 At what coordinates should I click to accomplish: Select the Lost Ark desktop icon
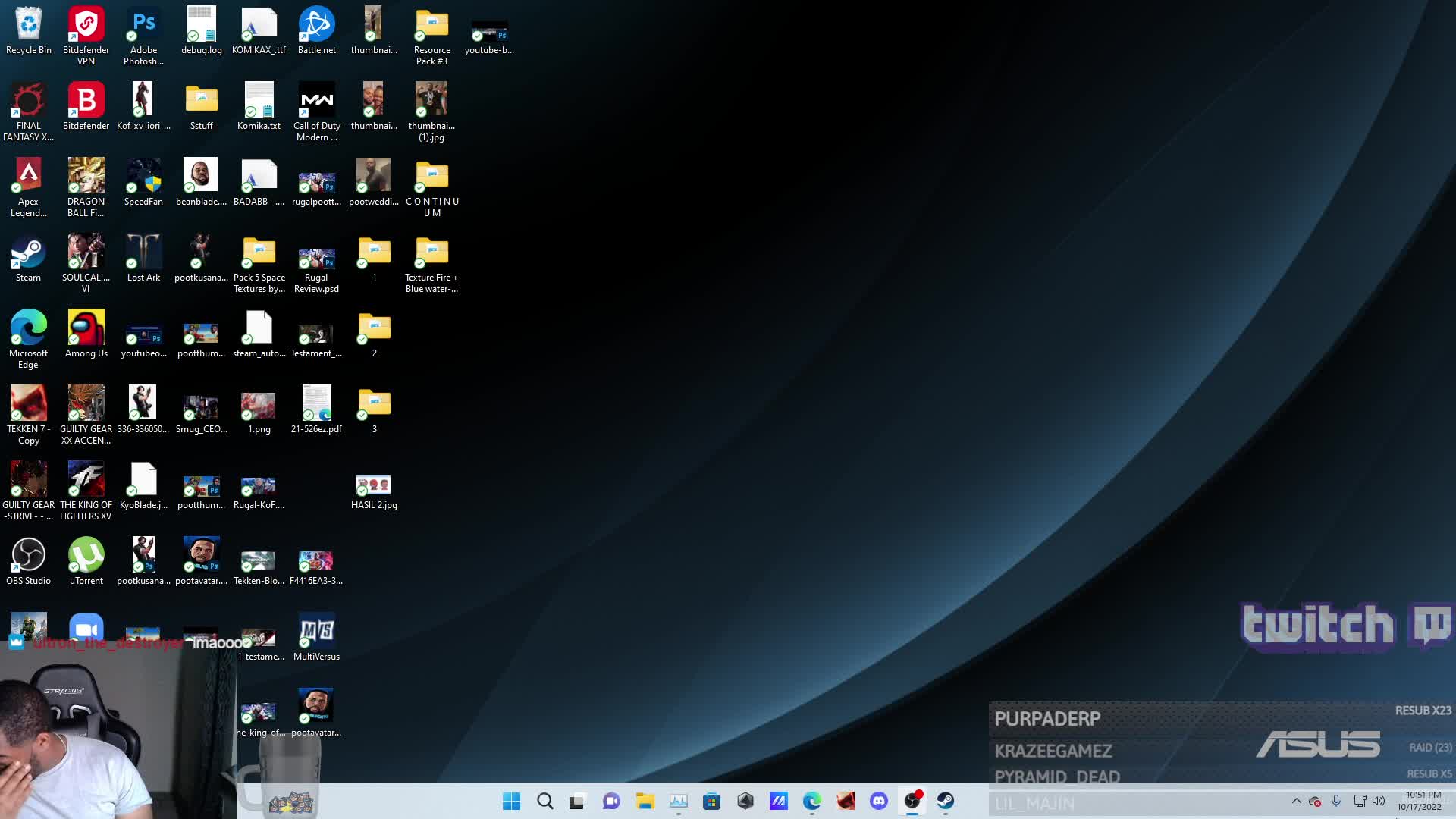[143, 259]
